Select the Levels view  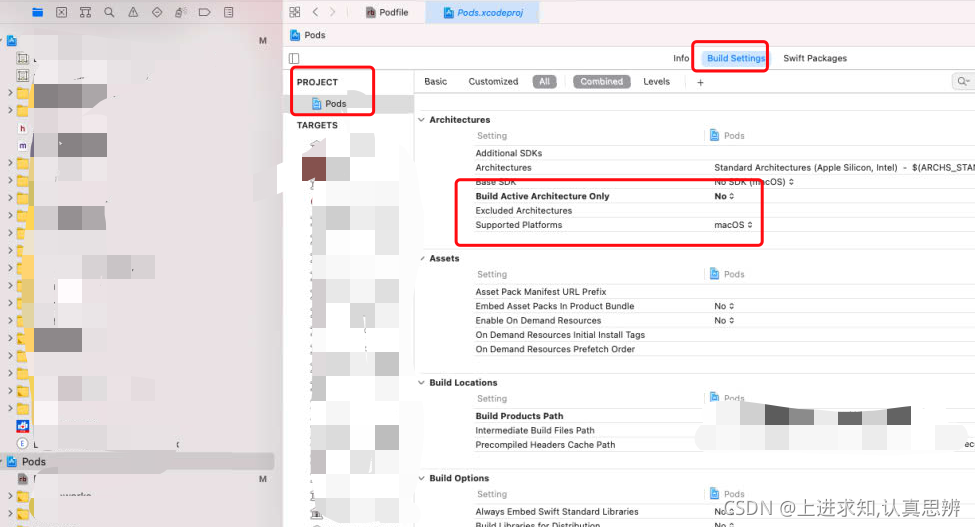coord(657,81)
